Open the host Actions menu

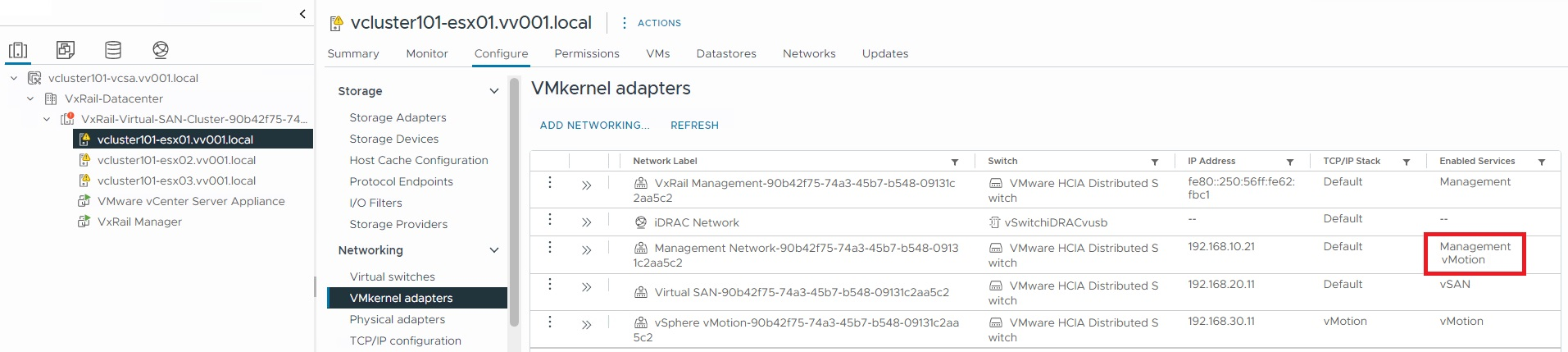[652, 23]
